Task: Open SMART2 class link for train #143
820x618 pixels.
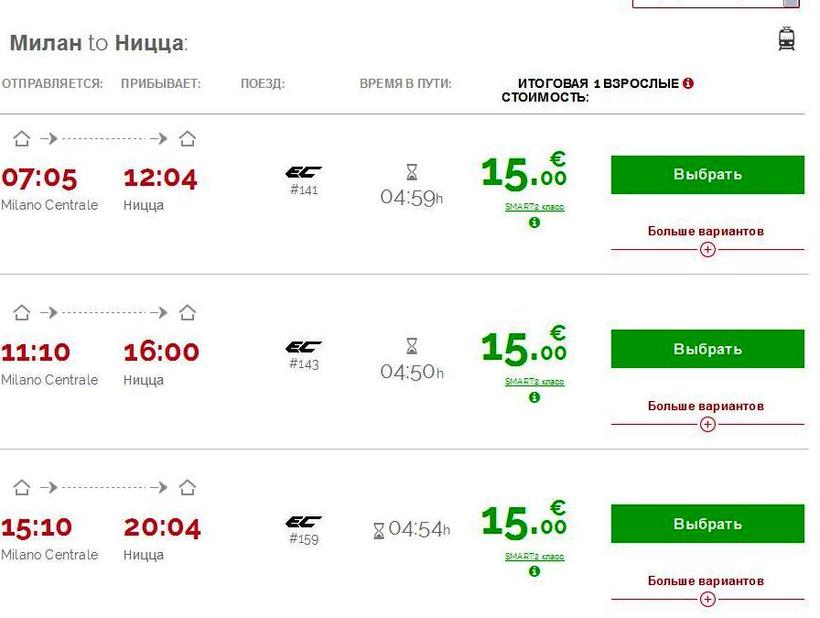Action: pyautogui.click(x=534, y=381)
